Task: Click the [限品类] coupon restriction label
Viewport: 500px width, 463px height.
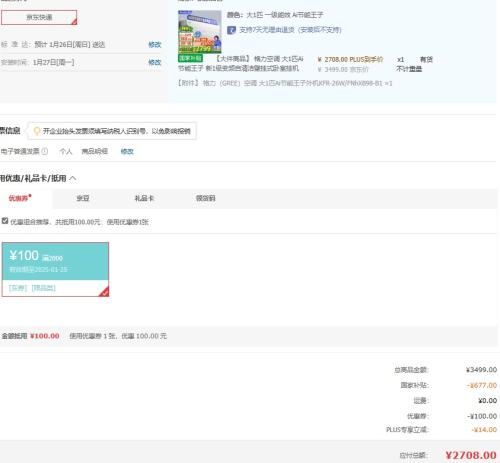Action: pos(44,288)
